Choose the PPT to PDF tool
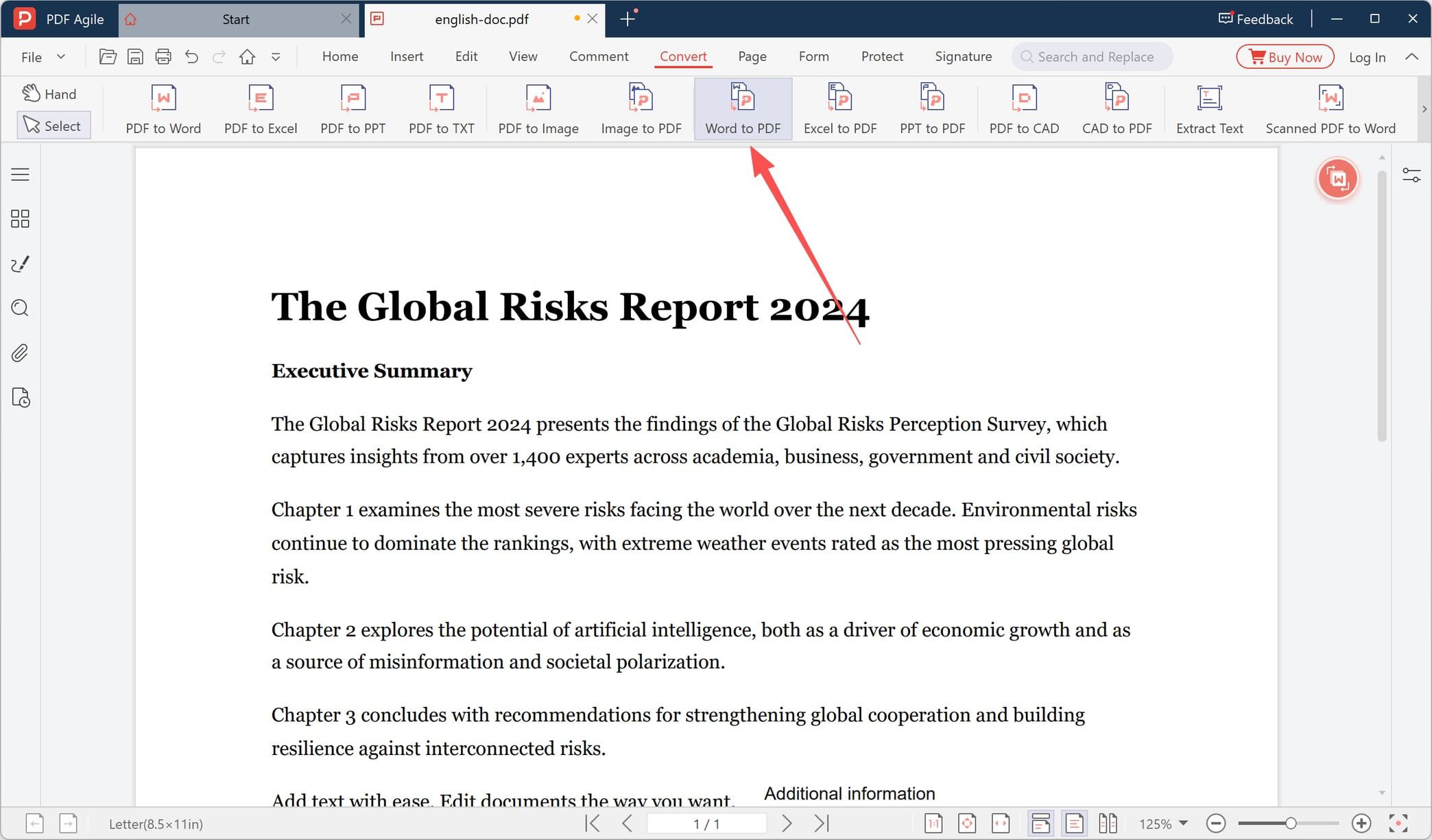 pos(932,109)
